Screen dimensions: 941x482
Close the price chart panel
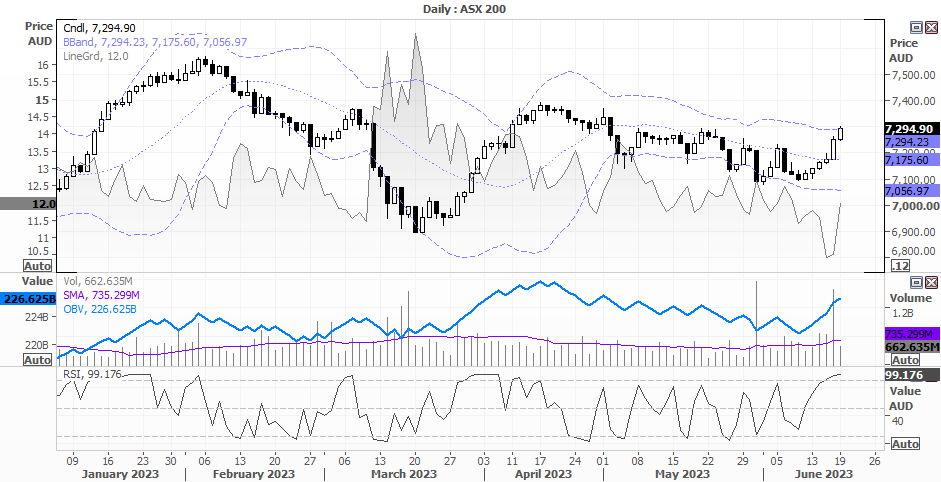(x=931, y=27)
